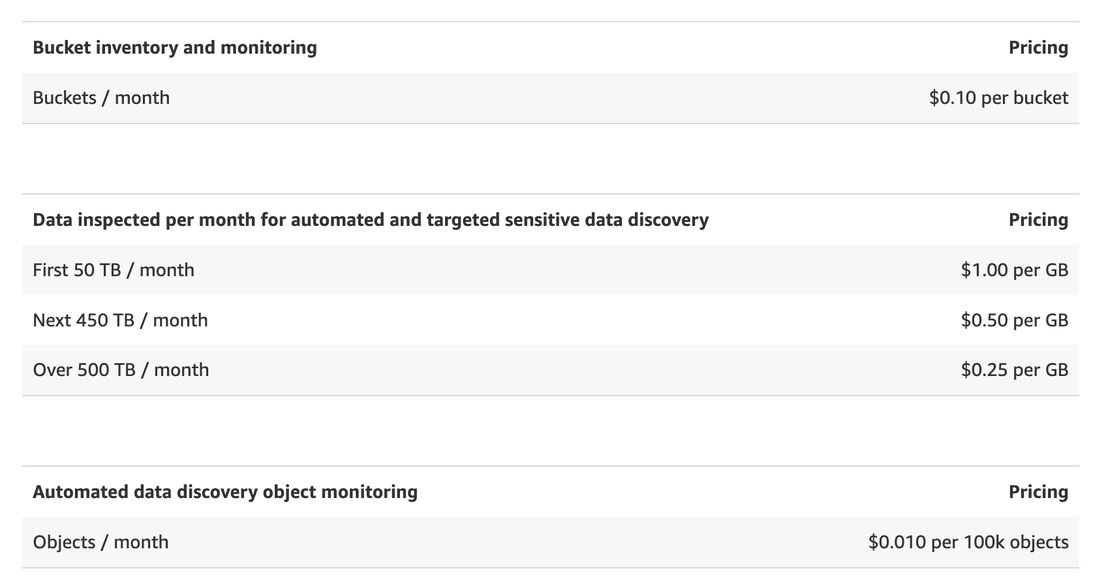Click the word 'monitoring' in the bucket inventory header

[269, 47]
